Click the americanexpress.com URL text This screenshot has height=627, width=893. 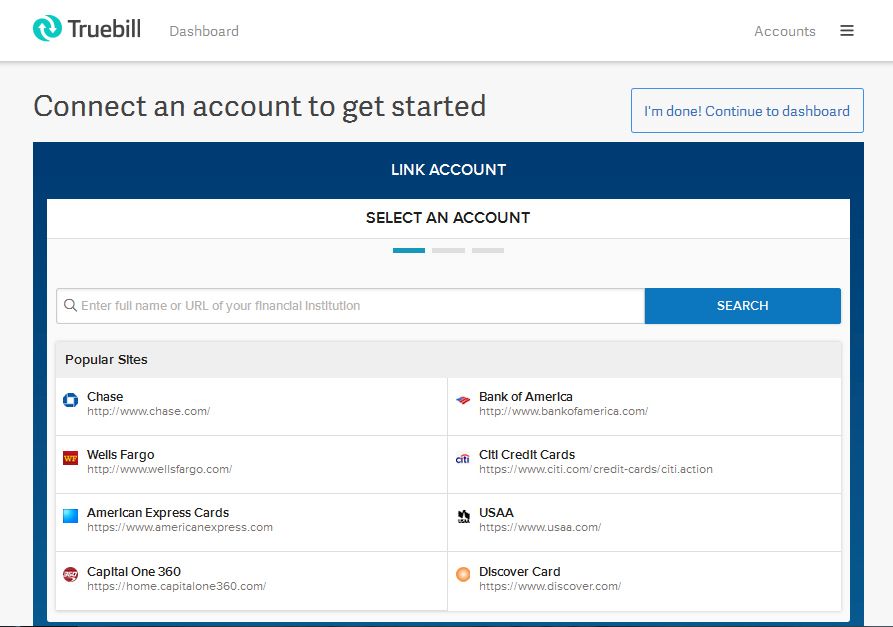(180, 527)
